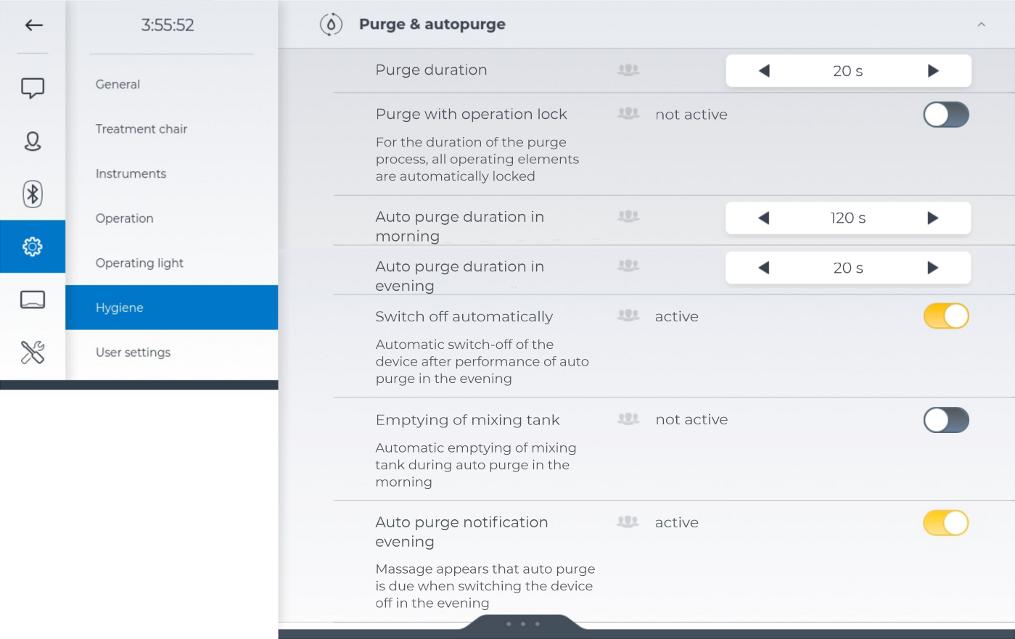Open the display screen icon in sidebar
Screen dimensions: 1015x639
tap(33, 299)
